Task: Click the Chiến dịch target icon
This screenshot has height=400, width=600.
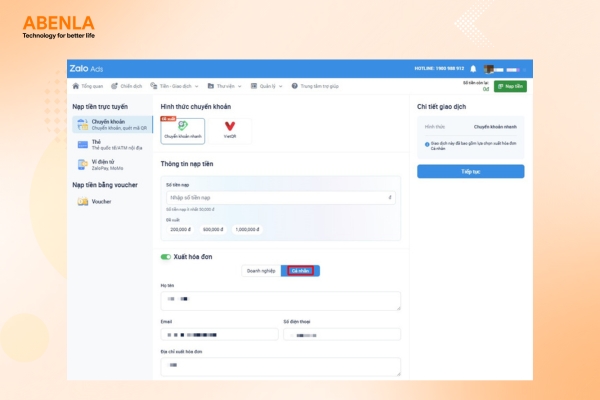Action: pyautogui.click(x=114, y=86)
